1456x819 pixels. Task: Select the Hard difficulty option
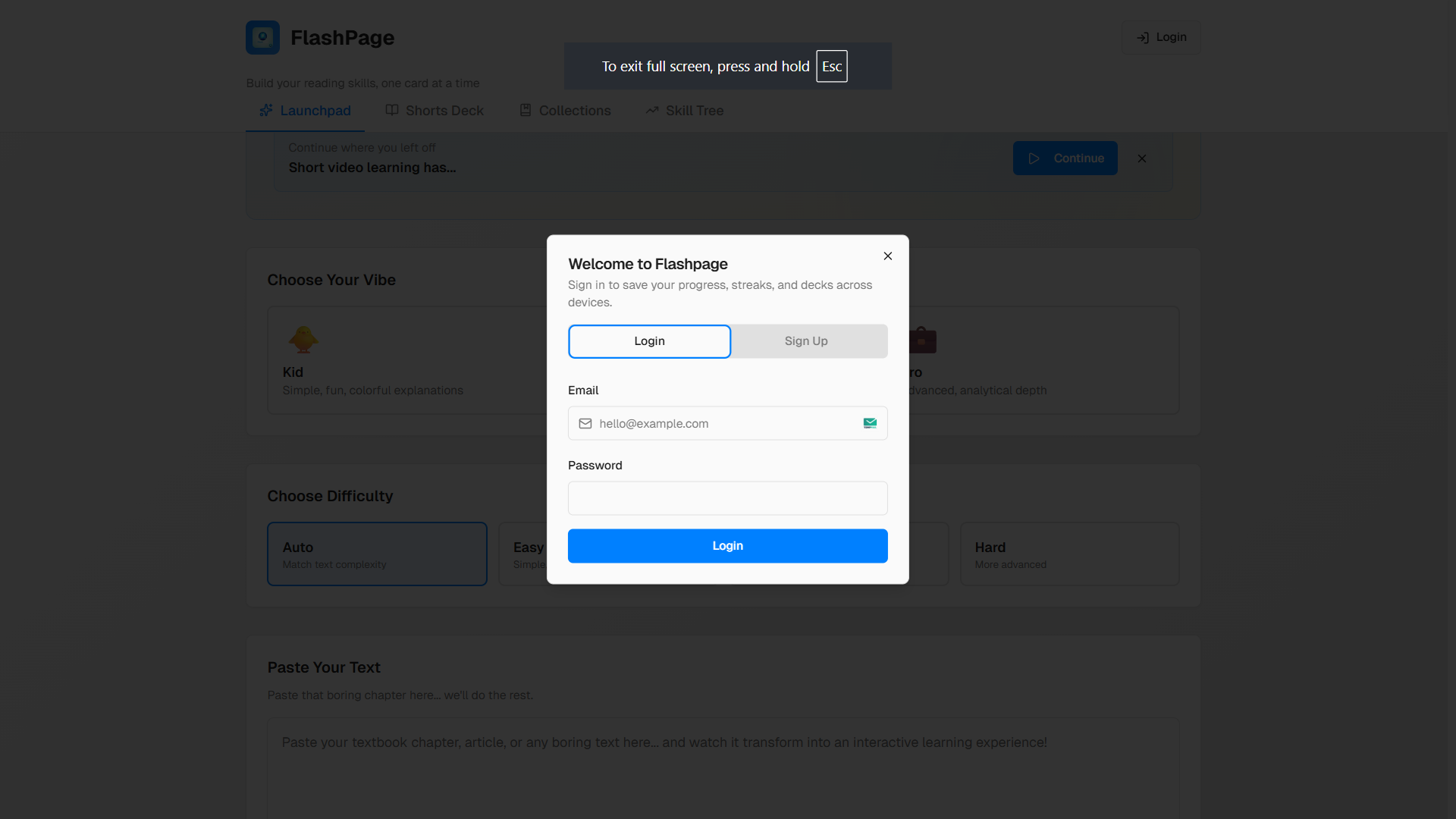click(x=1069, y=554)
